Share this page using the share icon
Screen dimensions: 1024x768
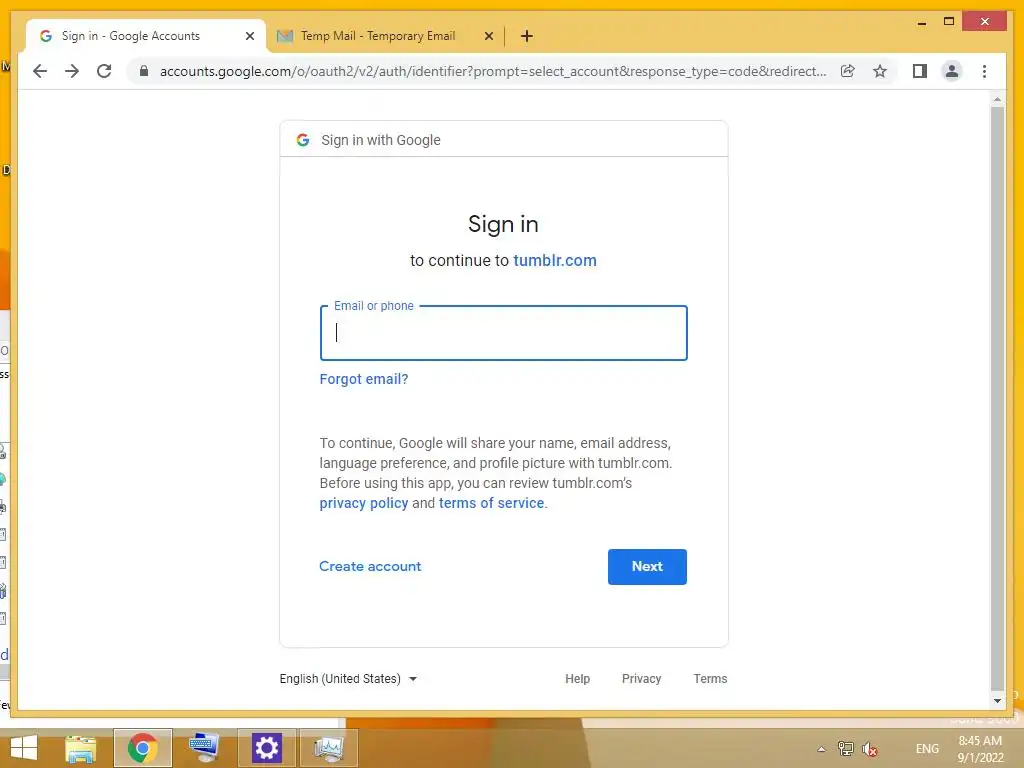848,71
